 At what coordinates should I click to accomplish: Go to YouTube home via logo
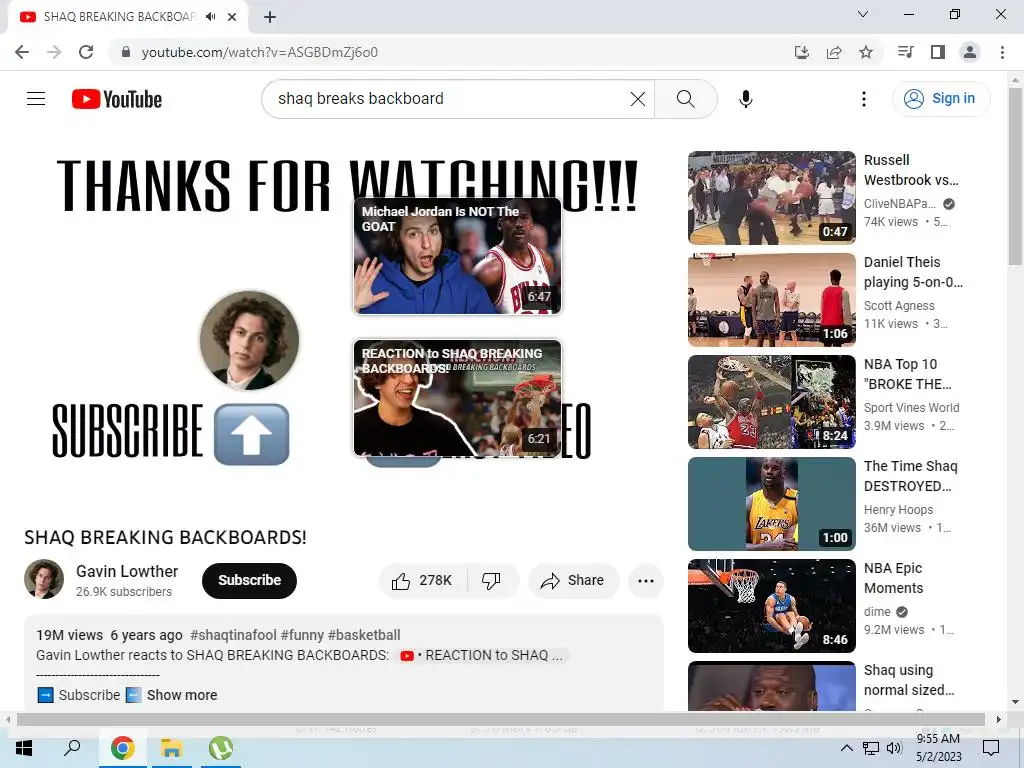pyautogui.click(x=117, y=99)
